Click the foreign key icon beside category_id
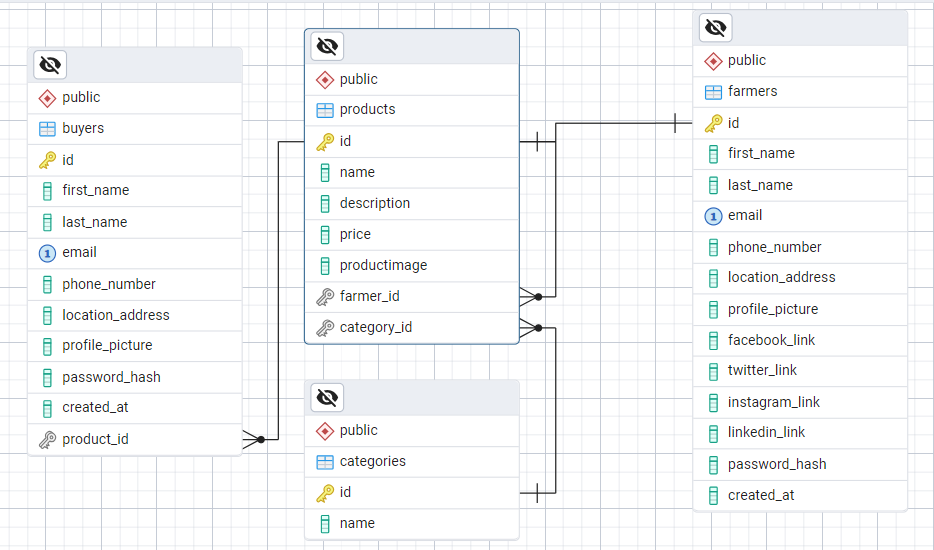Image resolution: width=934 pixels, height=550 pixels. [324, 328]
